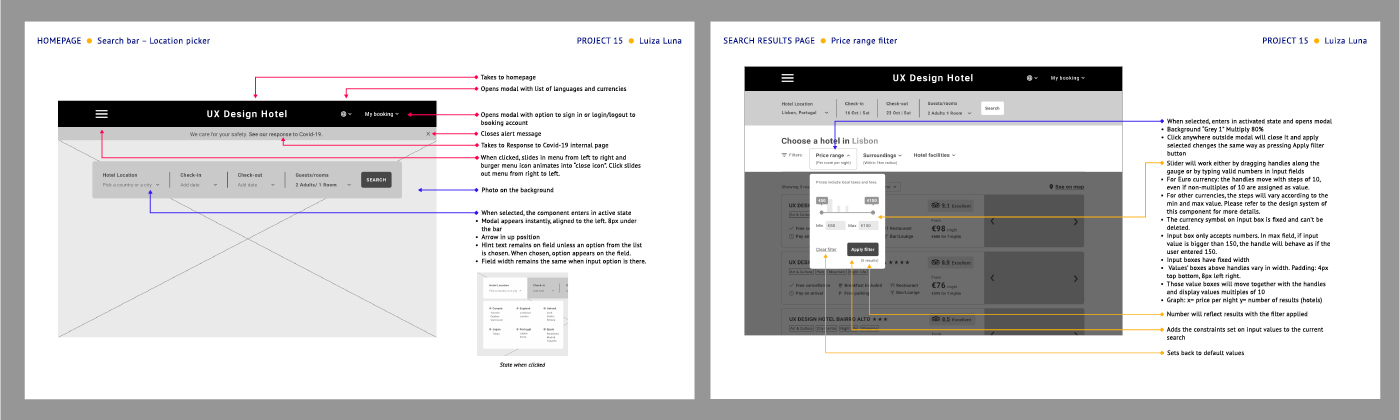The image size is (1400, 420).
Task: Open the My booking dropdown on the homepage
Action: point(382,114)
